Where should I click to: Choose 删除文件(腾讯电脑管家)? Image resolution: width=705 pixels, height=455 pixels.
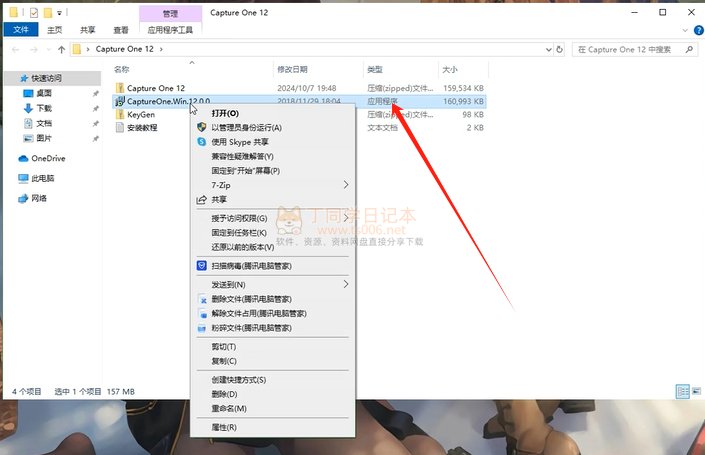tap(272, 299)
